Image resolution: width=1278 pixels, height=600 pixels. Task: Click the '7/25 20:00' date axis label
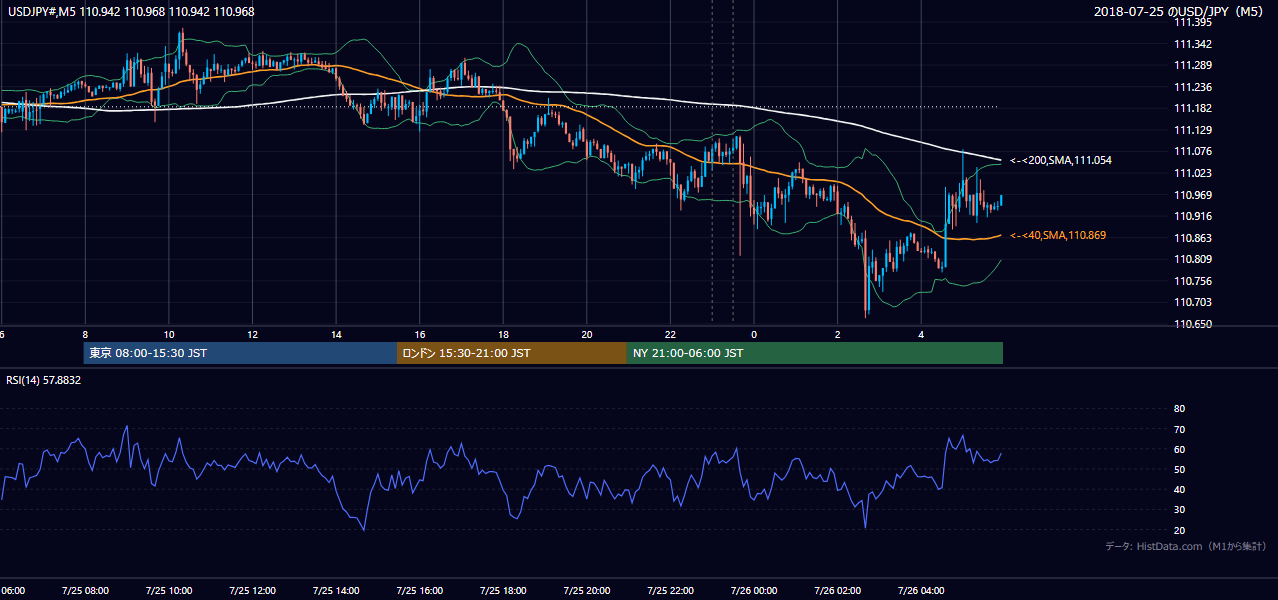(x=587, y=590)
